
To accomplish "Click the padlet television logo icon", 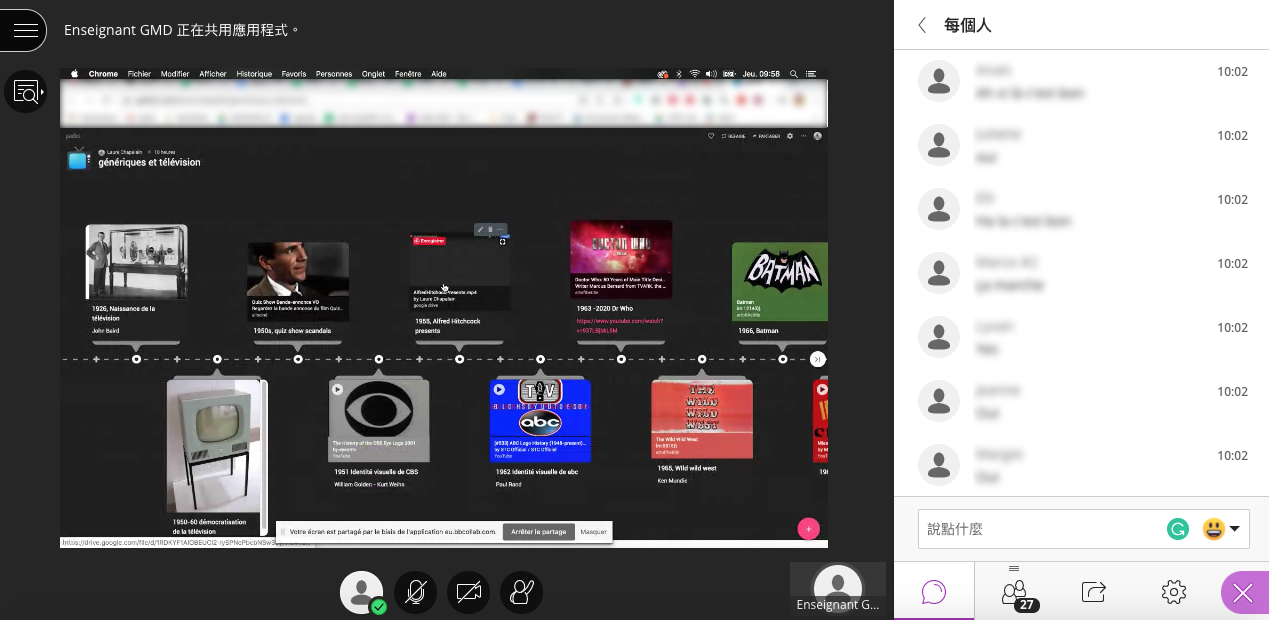I will click(x=79, y=158).
